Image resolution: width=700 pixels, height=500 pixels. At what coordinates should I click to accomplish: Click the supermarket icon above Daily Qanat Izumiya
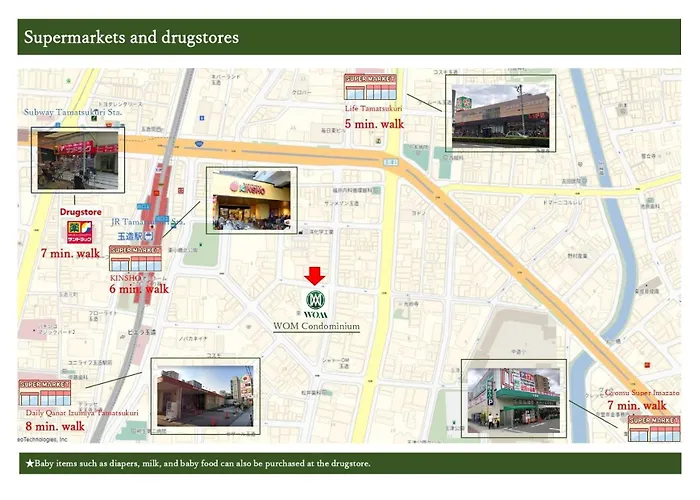pos(45,392)
